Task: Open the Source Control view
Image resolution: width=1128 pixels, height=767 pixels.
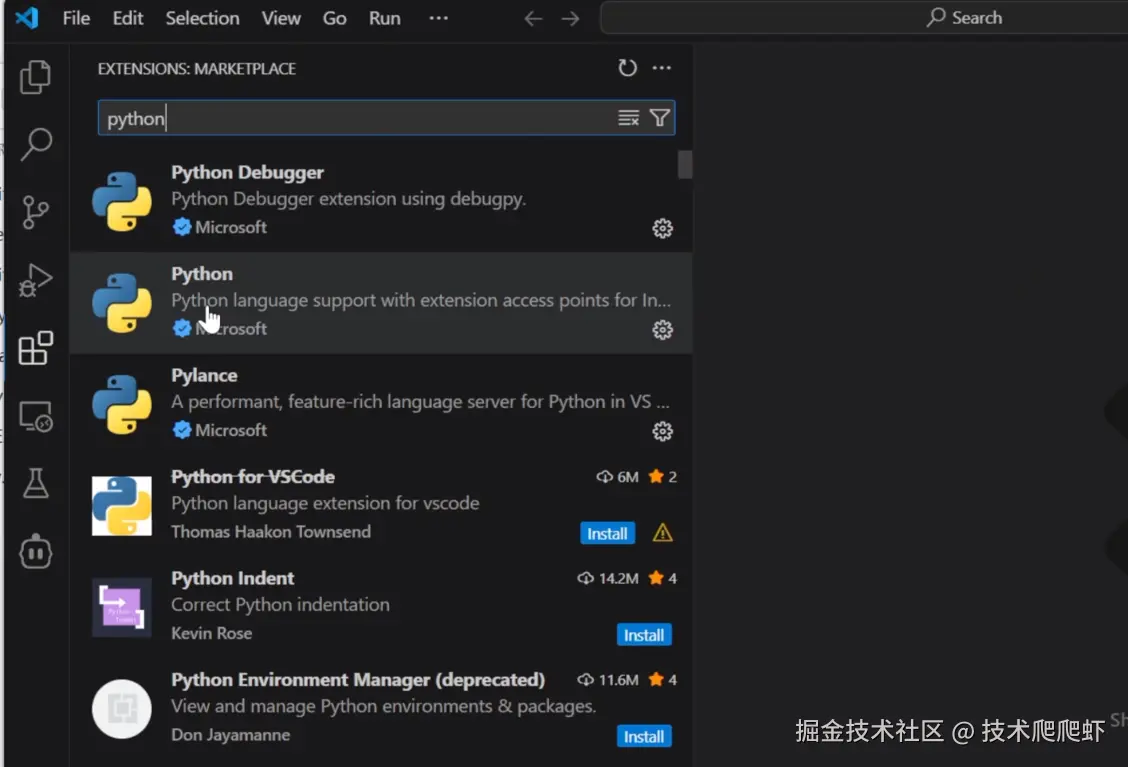Action: pyautogui.click(x=35, y=212)
